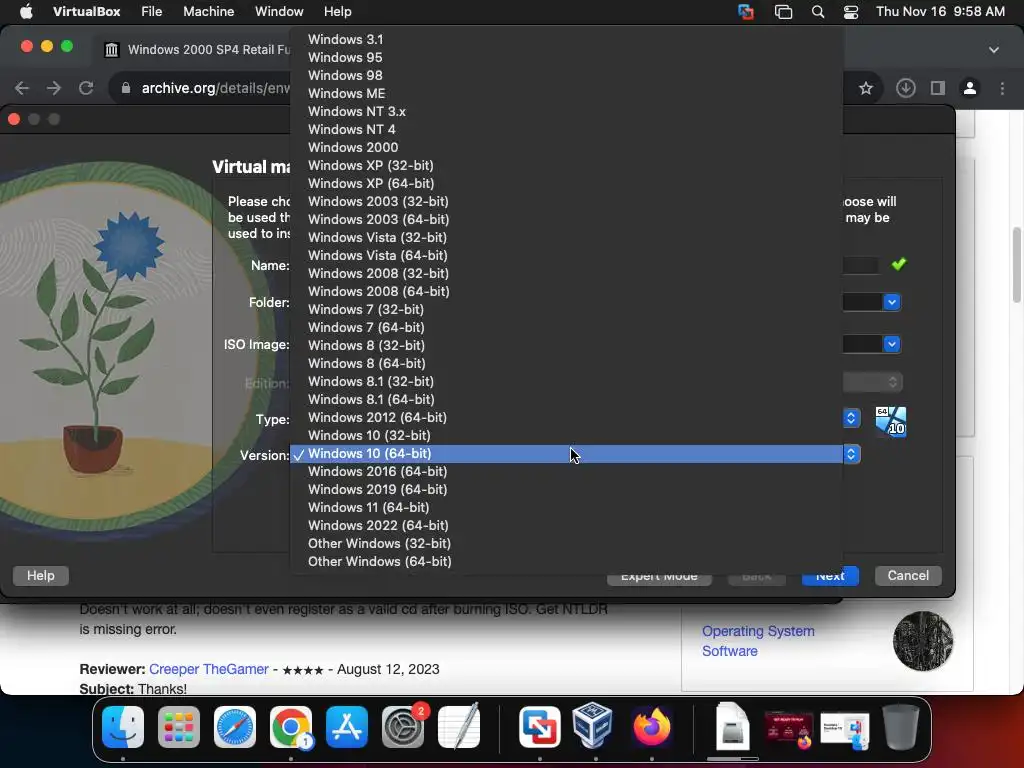This screenshot has height=768, width=1024.
Task: Open Chrome three-dot menu
Action: click(1002, 88)
